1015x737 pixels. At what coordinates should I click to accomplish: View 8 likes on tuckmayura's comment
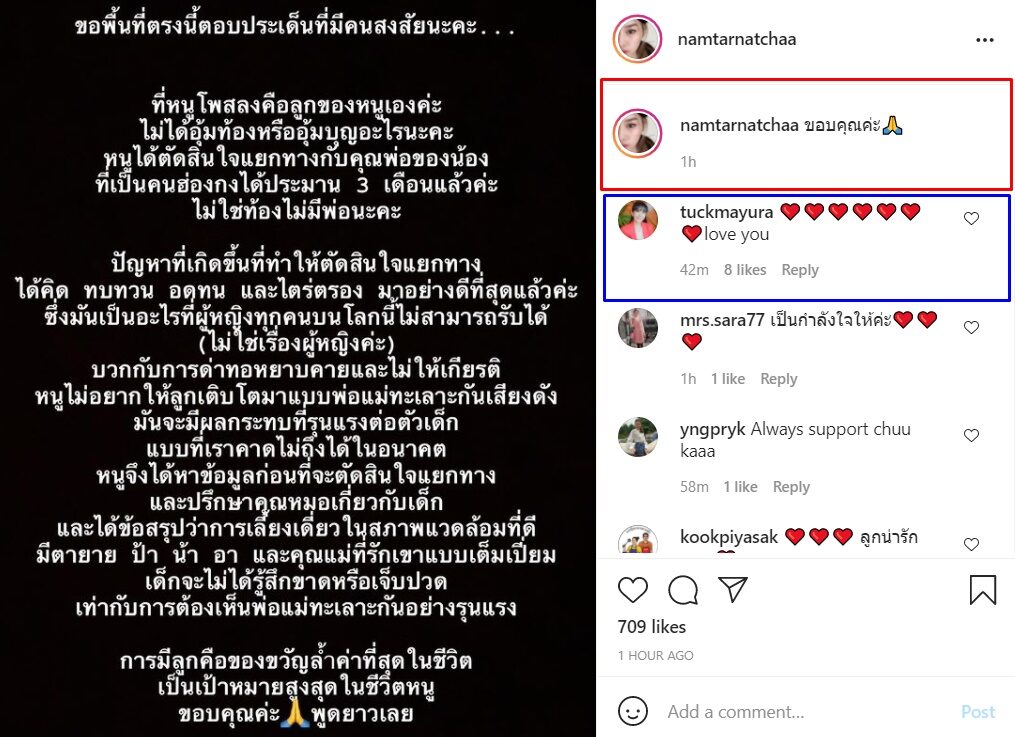[x=744, y=270]
